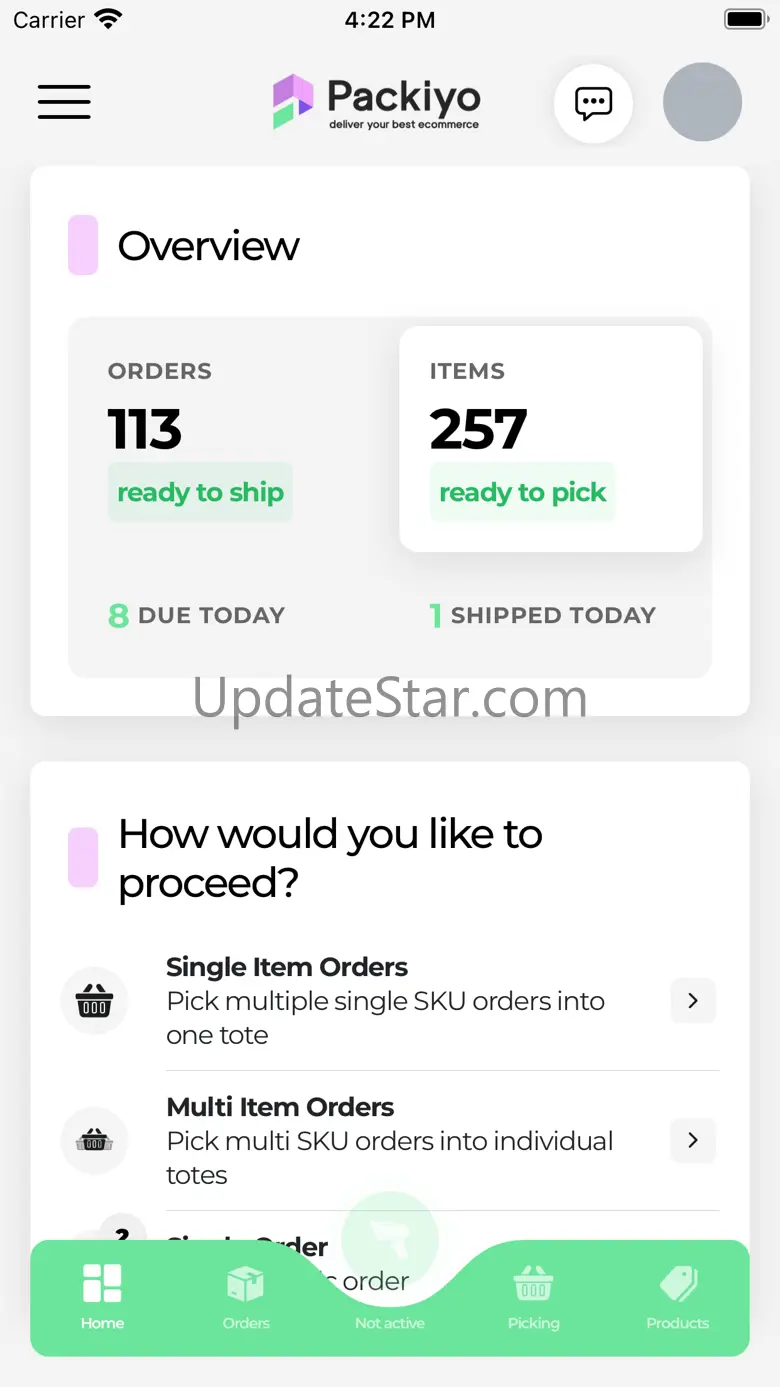780x1387 pixels.
Task: Tap the Multi Item Orders basket icon
Action: pos(95,1141)
